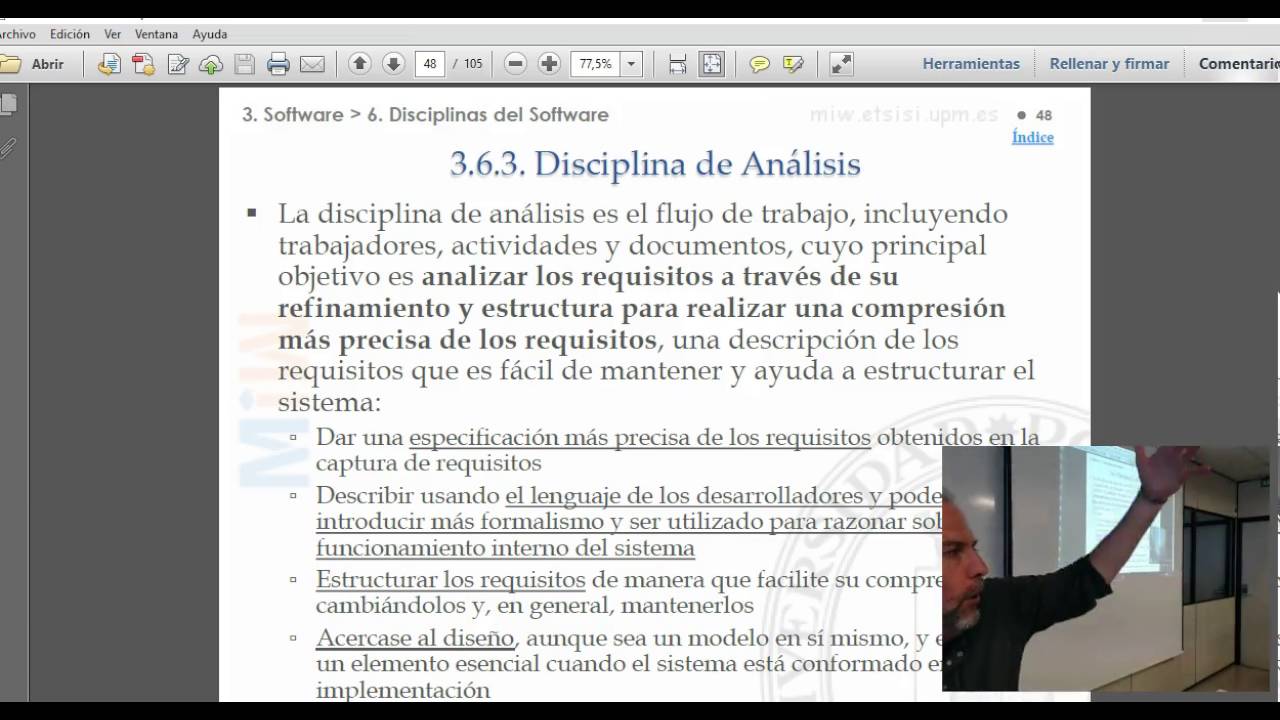Click the add sticky note icon
Image resolution: width=1280 pixels, height=720 pixels.
[760, 64]
